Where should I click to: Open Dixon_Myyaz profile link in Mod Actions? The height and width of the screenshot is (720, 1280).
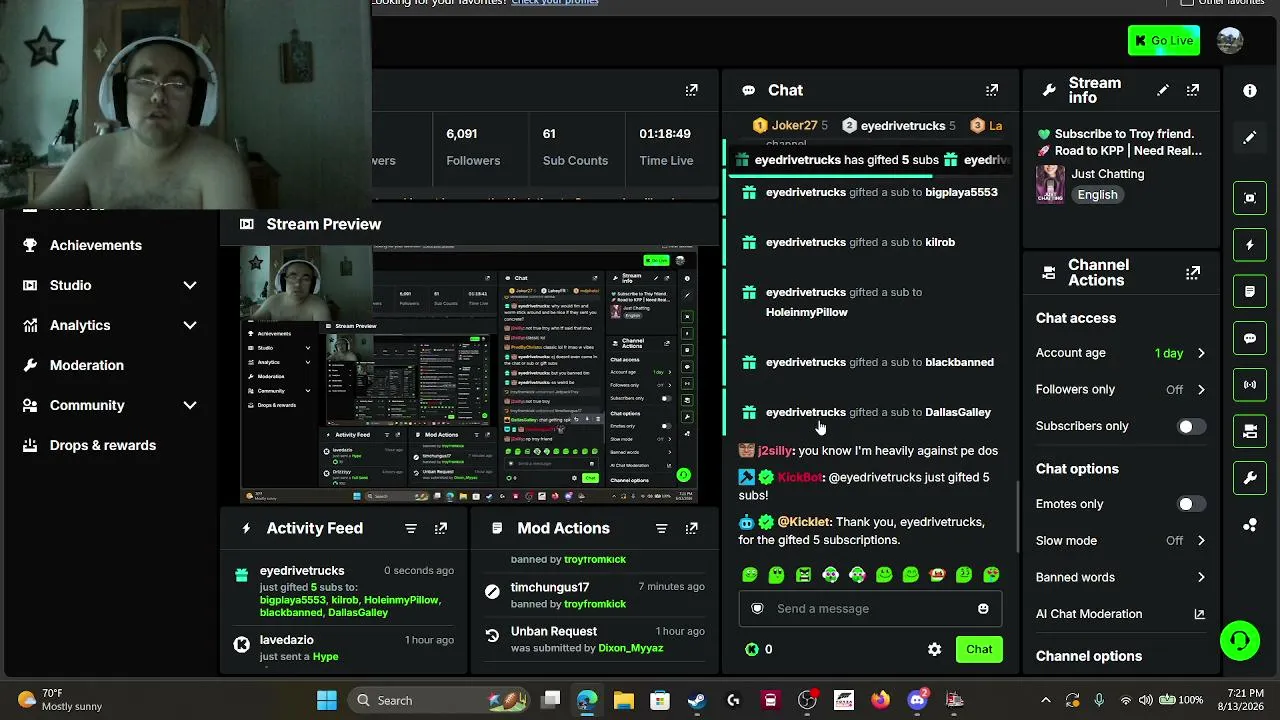pyautogui.click(x=630, y=648)
